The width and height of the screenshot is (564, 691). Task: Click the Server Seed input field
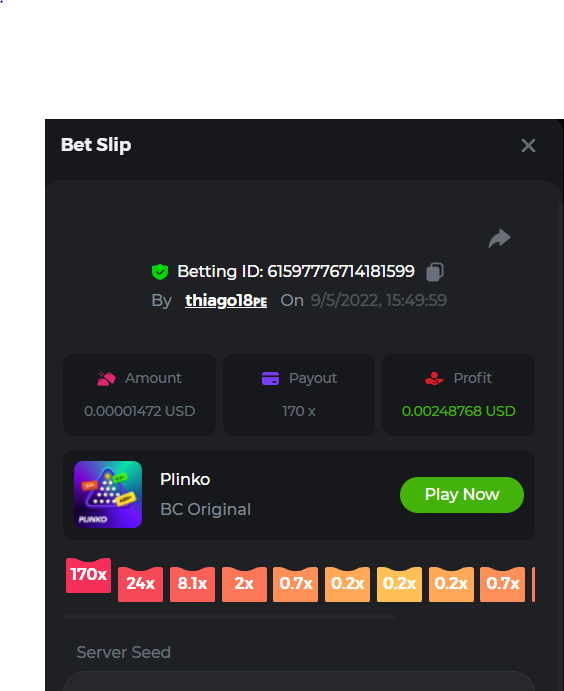tap(299, 681)
